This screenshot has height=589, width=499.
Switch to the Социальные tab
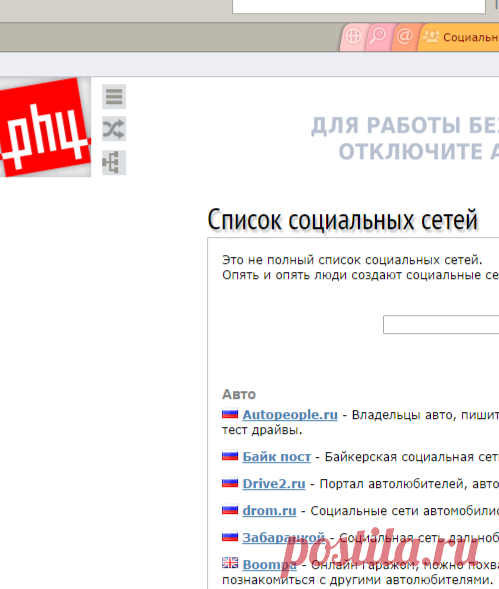click(x=460, y=37)
